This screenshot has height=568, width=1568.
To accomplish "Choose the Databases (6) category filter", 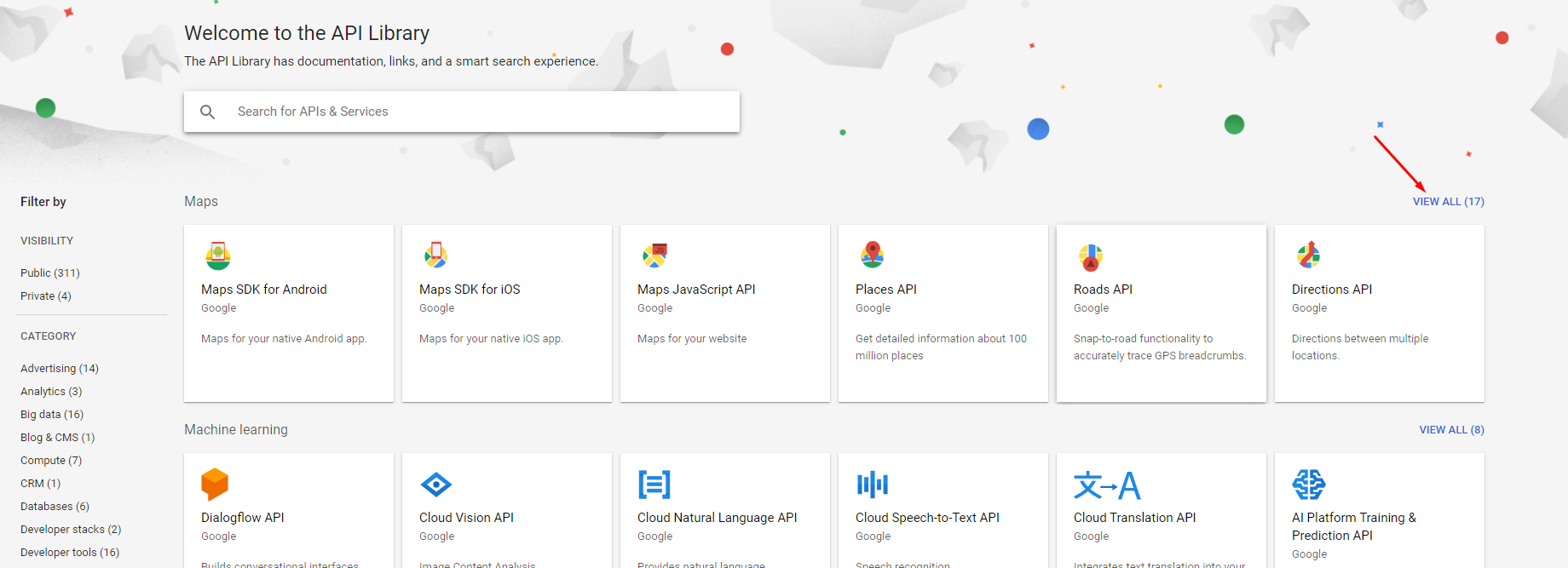I will 55,507.
